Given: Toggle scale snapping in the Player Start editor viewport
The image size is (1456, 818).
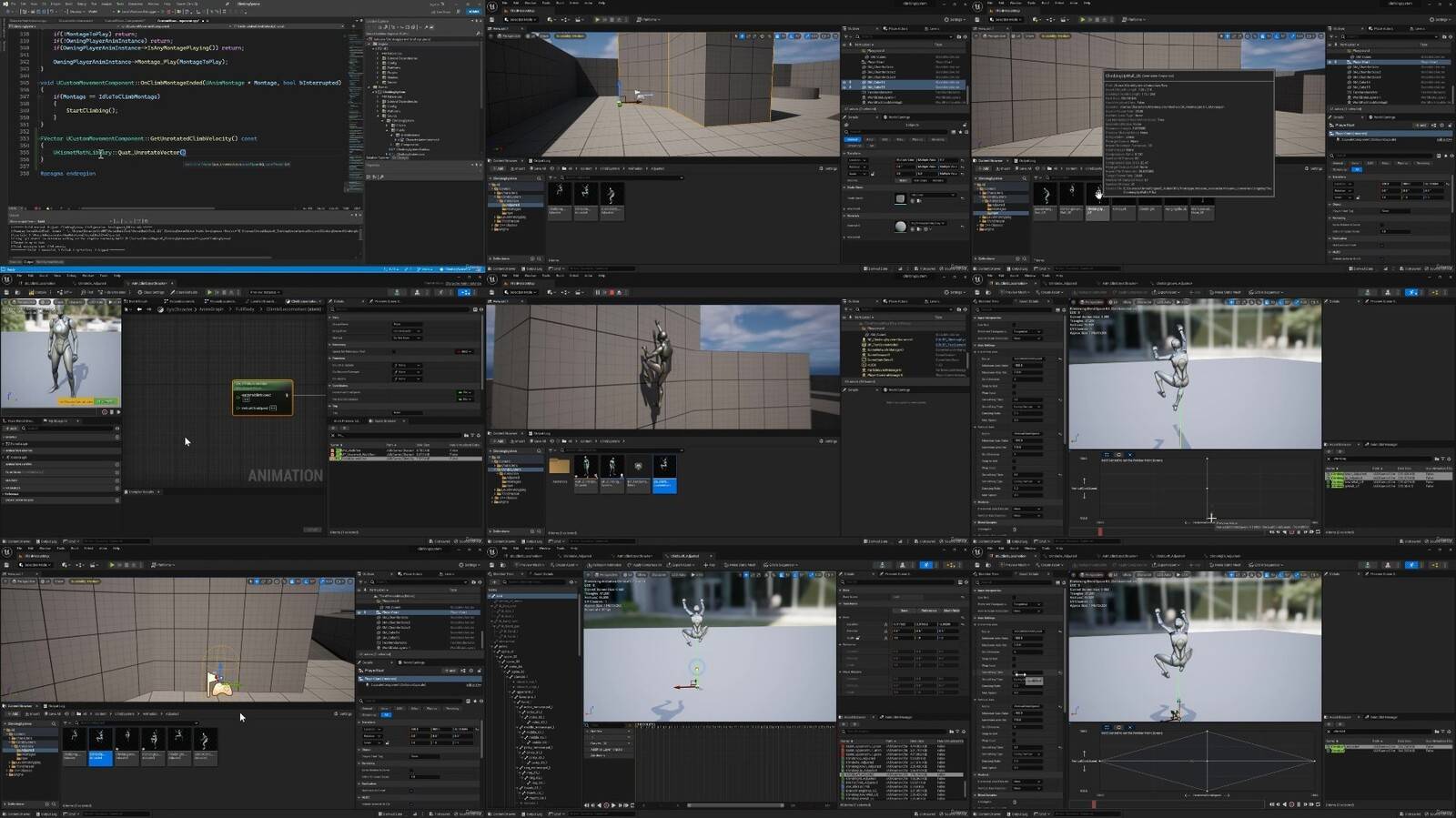Looking at the screenshot, I should point(322,581).
